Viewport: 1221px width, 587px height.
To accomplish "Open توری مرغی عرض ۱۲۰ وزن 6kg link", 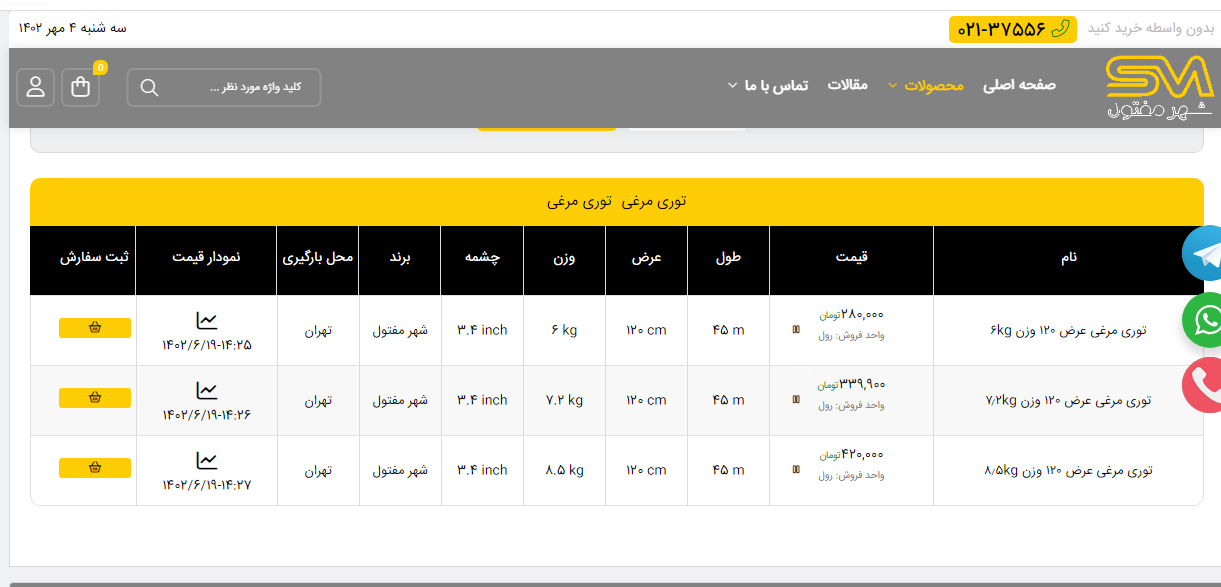I will coord(1068,330).
